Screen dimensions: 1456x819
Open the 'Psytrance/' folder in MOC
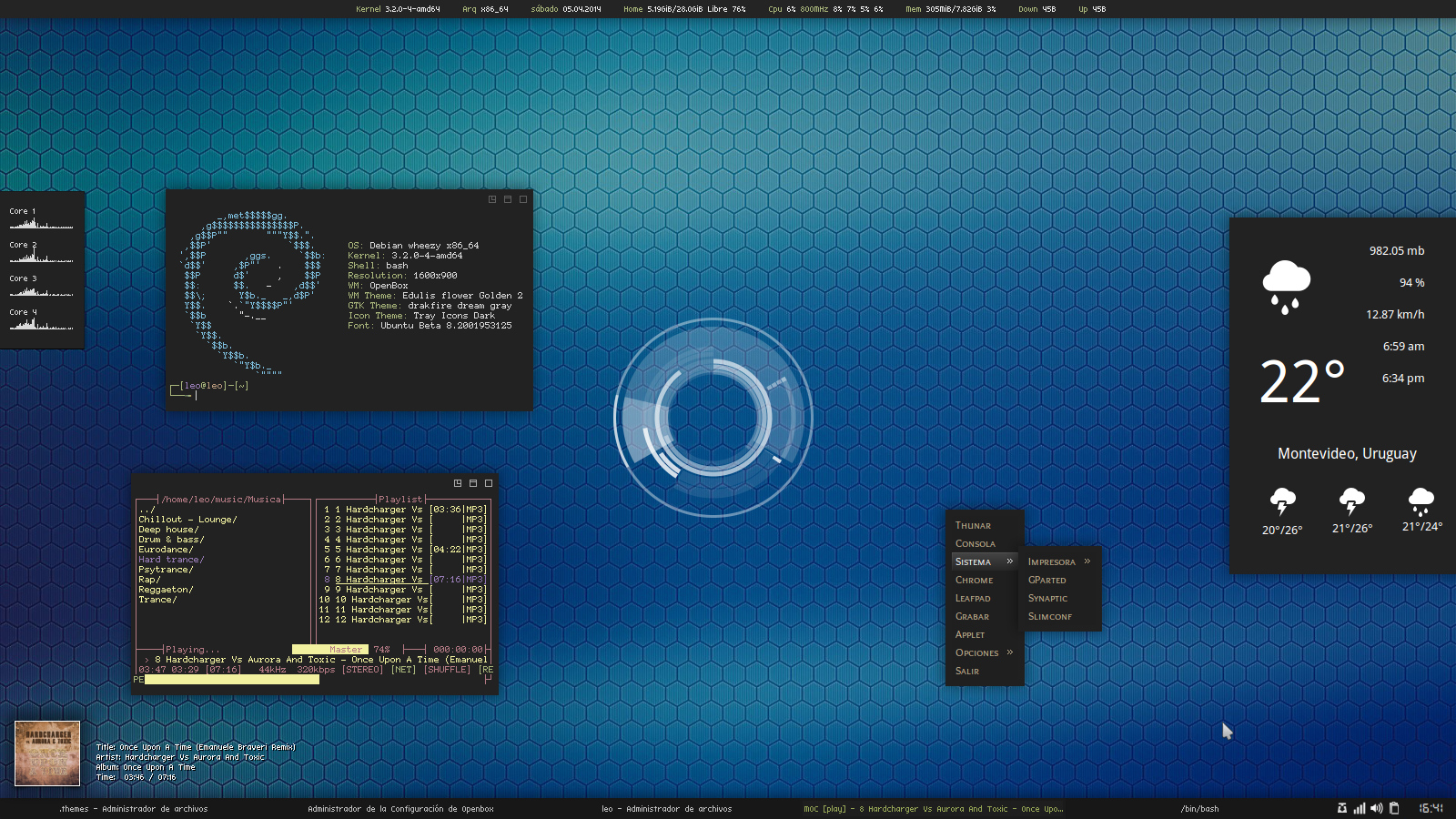click(x=166, y=570)
